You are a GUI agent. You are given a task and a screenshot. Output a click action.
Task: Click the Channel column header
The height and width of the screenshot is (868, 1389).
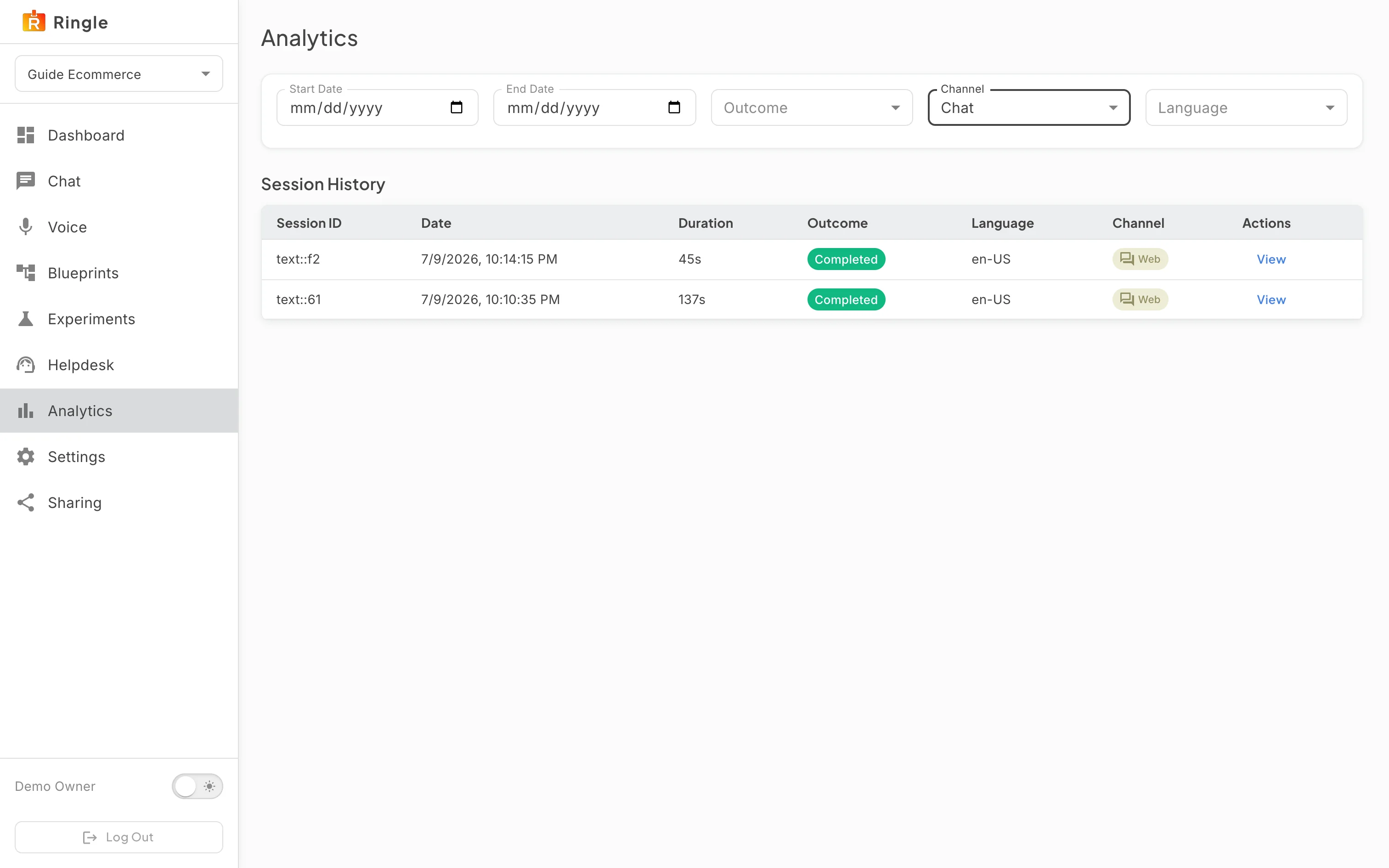[1138, 223]
